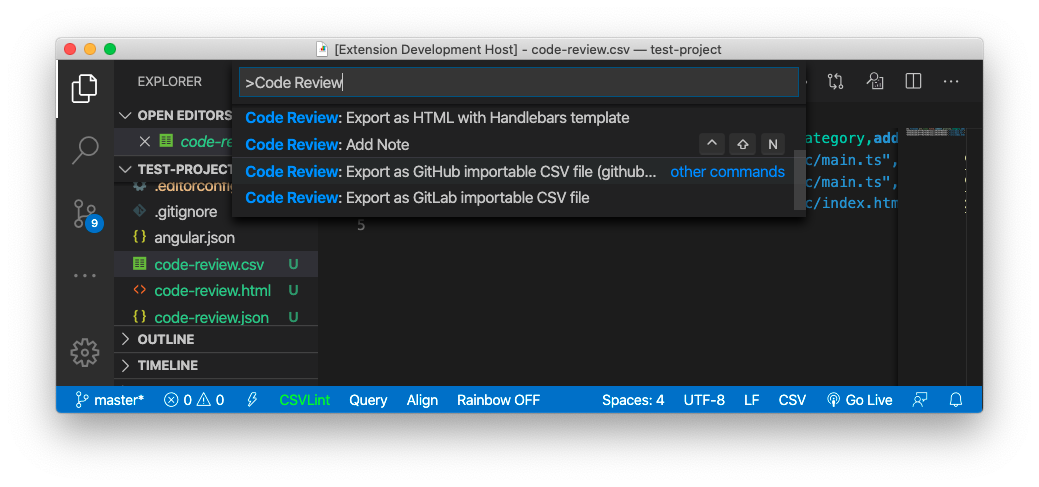Screen dimensions: 1039x487
Task: Show additional views ellipsis in activity bar
Action: pyautogui.click(x=85, y=275)
